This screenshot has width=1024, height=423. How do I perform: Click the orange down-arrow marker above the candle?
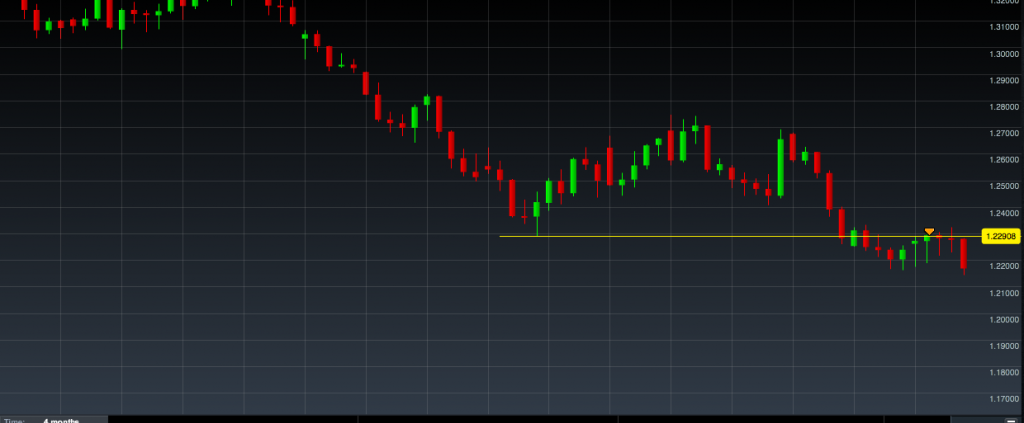929,231
